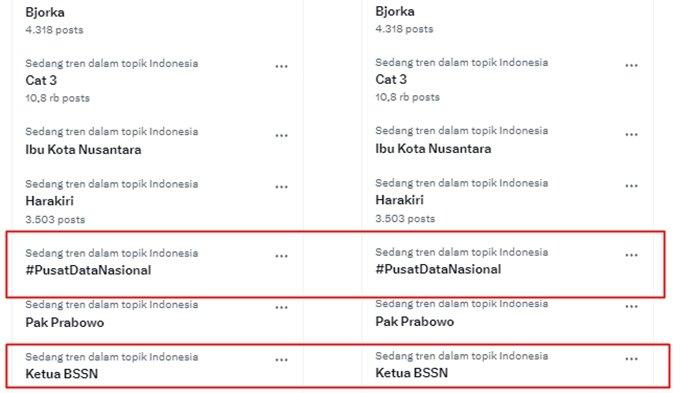Image resolution: width=700 pixels, height=393 pixels.
Task: Open left Ibu Kota Nusantara topic
Action: tap(83, 150)
